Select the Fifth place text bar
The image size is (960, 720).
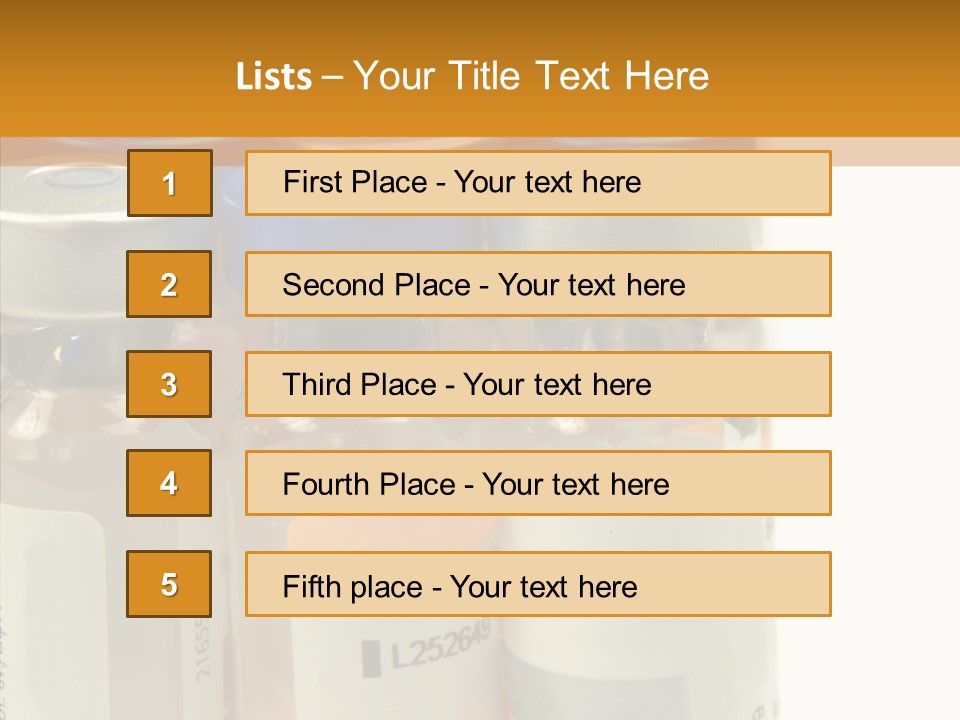(538, 584)
